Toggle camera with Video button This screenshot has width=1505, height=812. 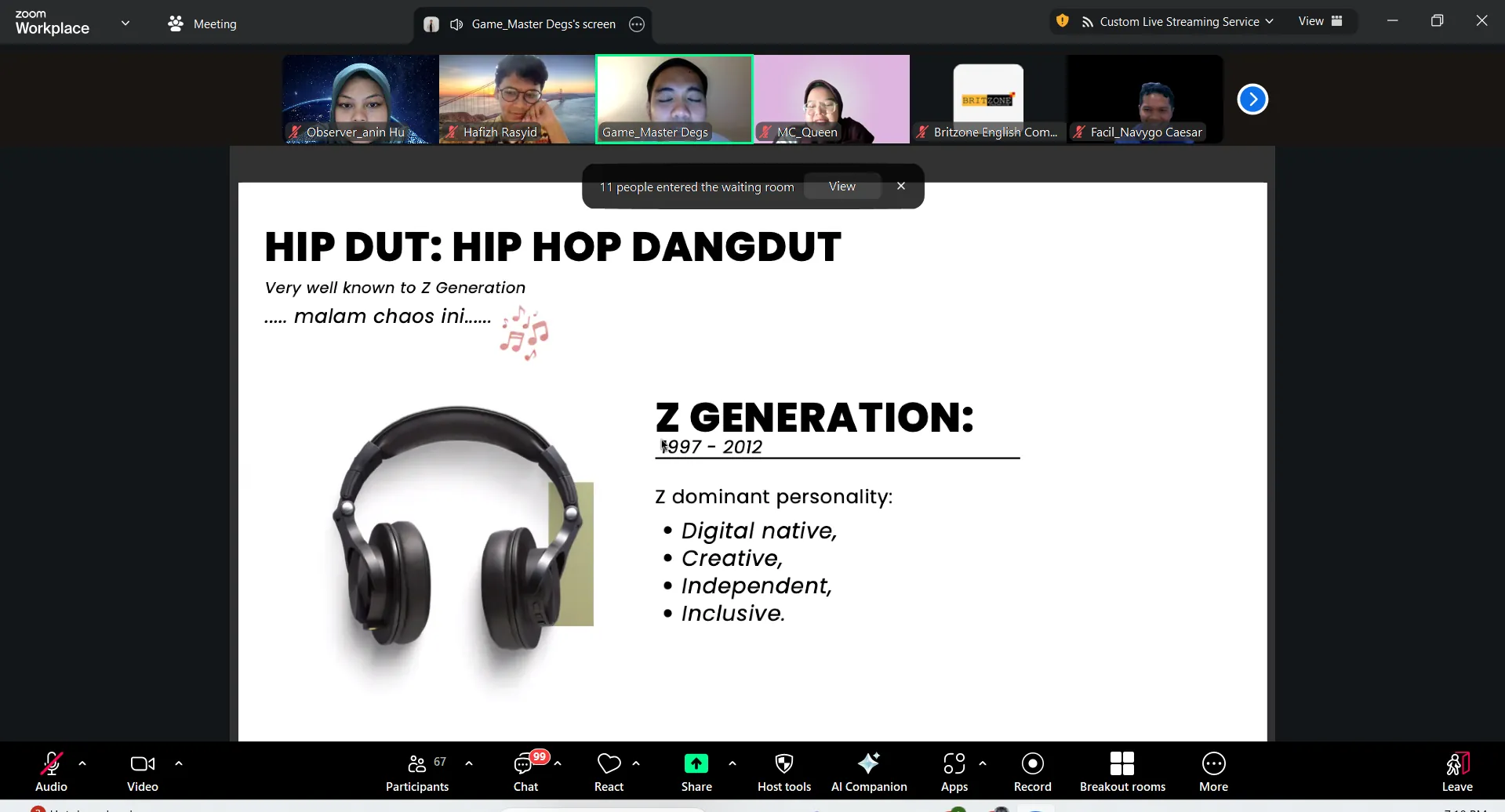[x=142, y=772]
